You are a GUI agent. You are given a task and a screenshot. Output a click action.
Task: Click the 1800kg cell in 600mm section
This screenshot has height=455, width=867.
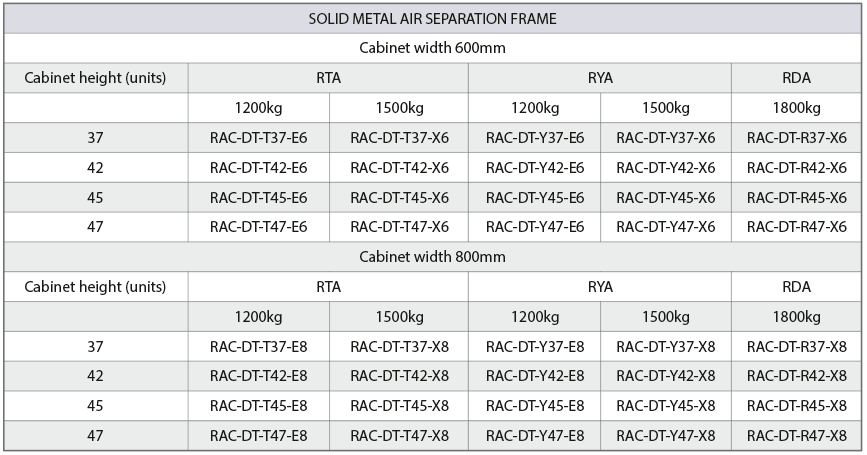click(x=796, y=108)
